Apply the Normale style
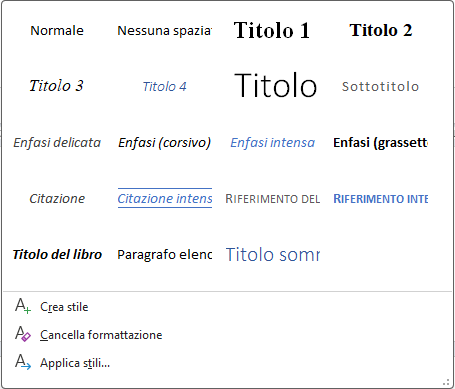 57,30
